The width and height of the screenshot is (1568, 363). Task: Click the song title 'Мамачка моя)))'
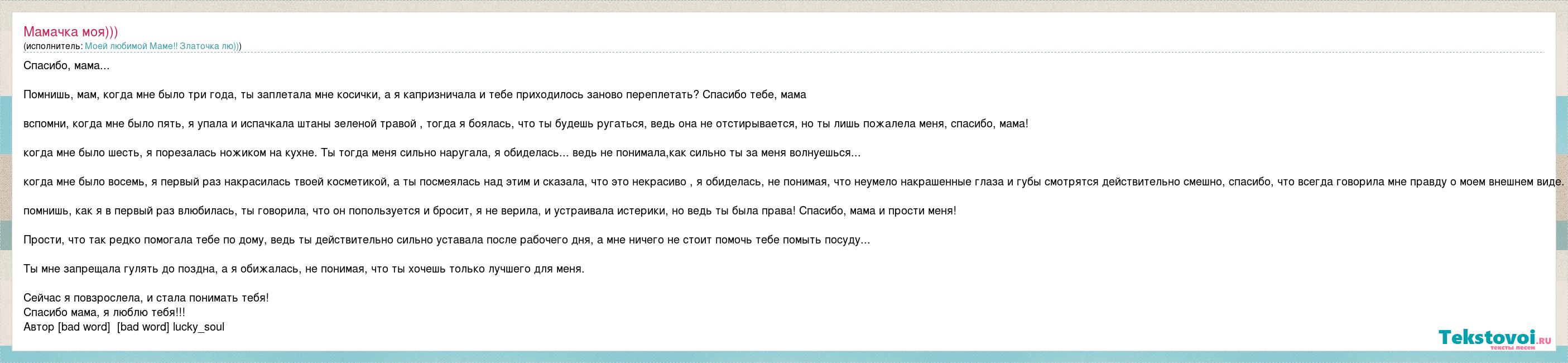point(71,32)
